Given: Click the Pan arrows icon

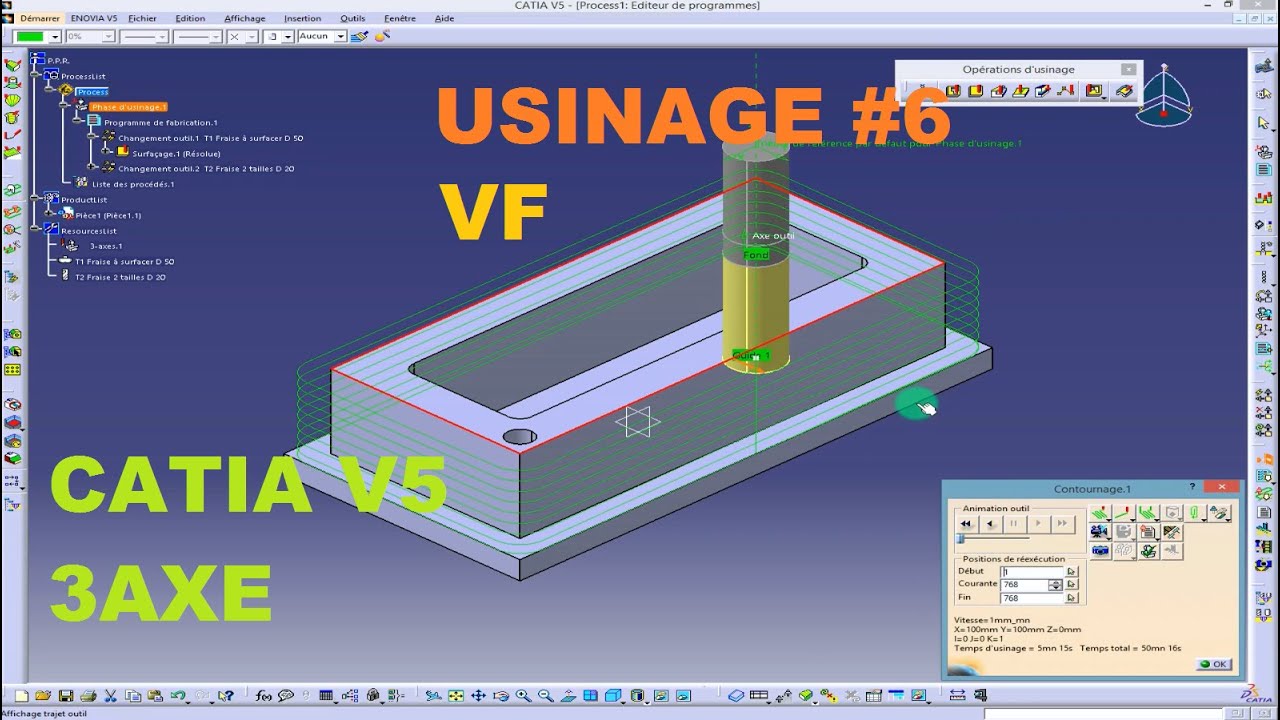Looking at the screenshot, I should (x=478, y=696).
